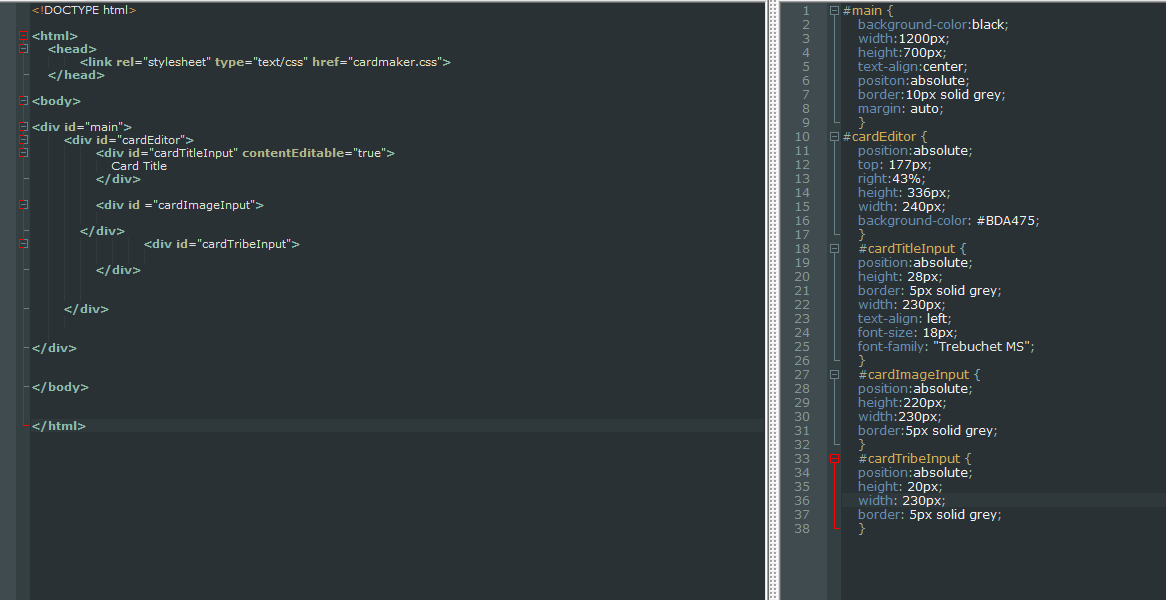Collapse the #cardTitleInput CSS rule block
The height and width of the screenshot is (600, 1166).
pos(835,248)
